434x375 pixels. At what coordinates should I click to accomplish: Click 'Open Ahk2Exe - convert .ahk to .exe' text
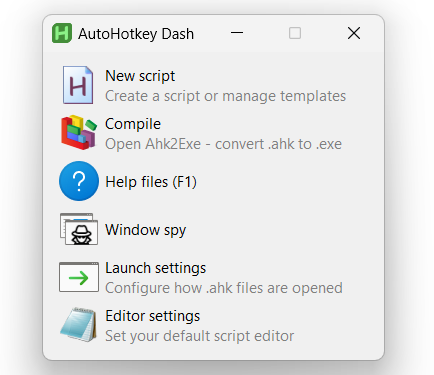[223, 144]
